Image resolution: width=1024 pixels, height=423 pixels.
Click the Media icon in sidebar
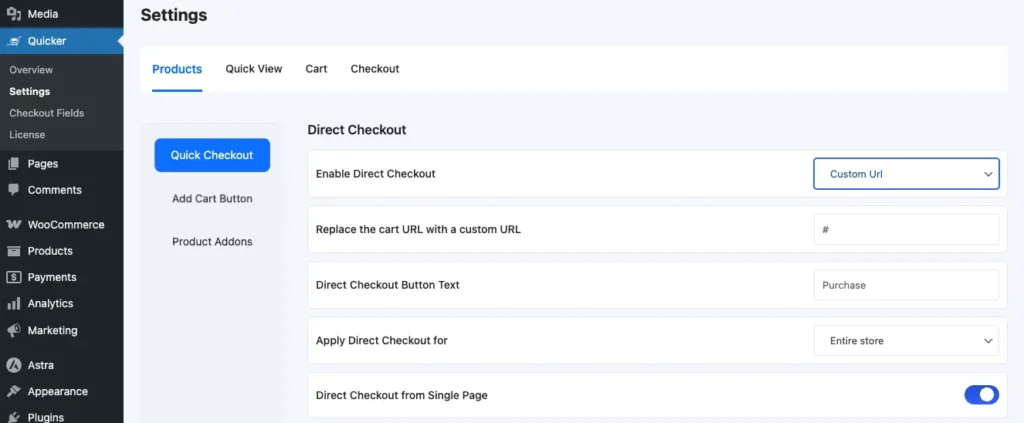(x=14, y=14)
